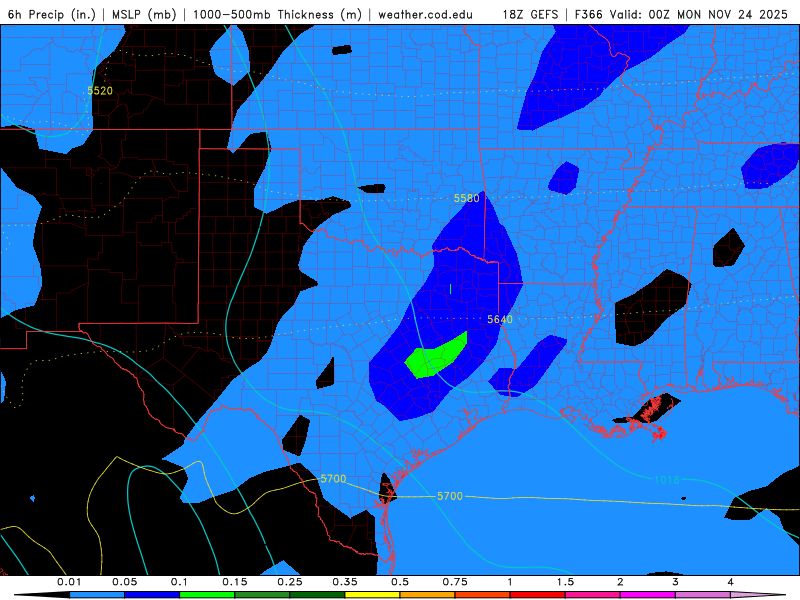800x600 pixels.
Task: Click the 0.25 legend value
Action: (290, 582)
